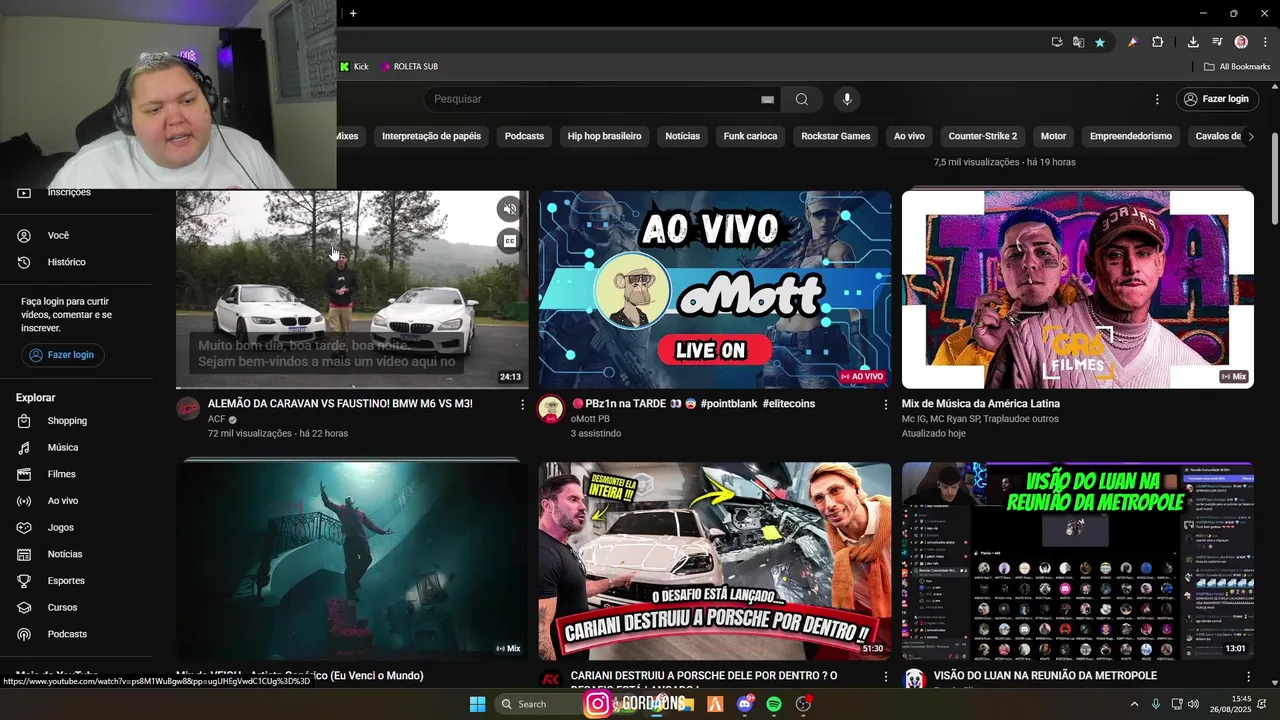
Task: Select the Notícias filter chip
Action: 682,136
